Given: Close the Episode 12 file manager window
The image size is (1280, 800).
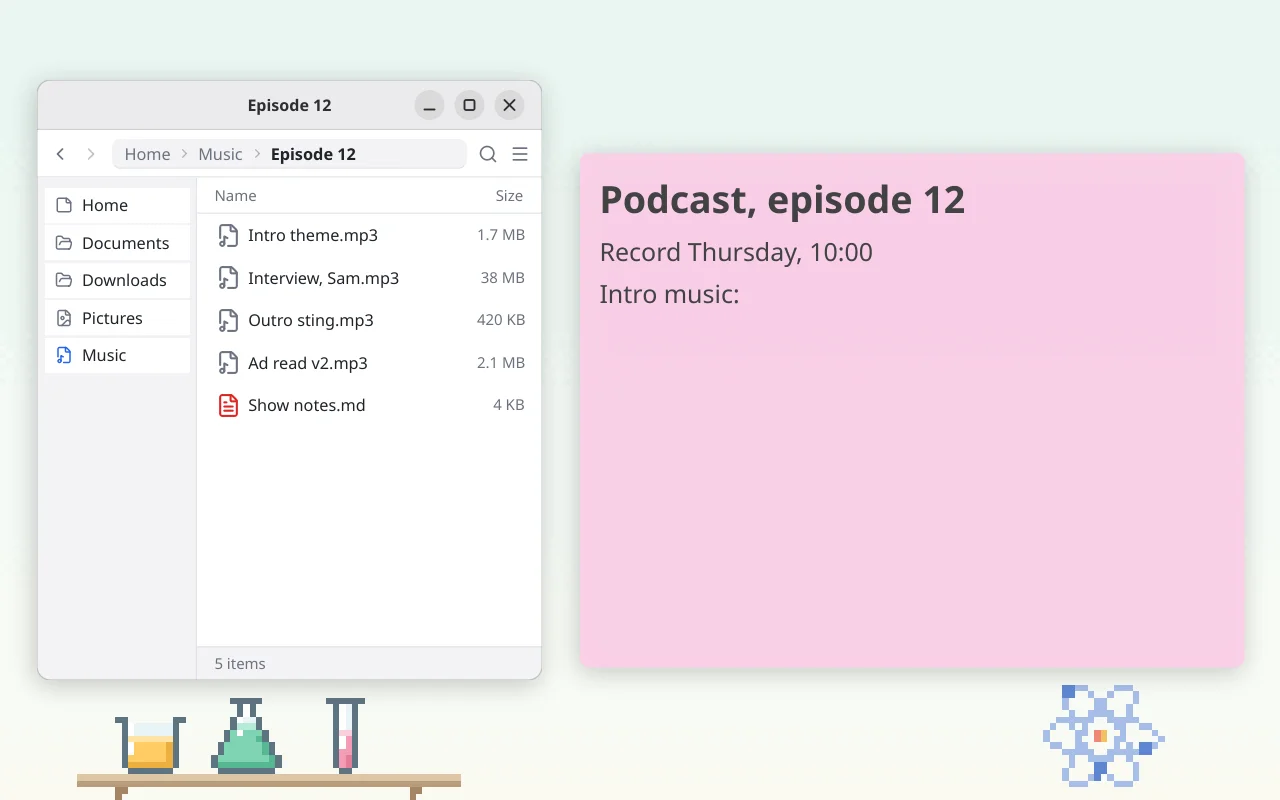Looking at the screenshot, I should click(509, 105).
